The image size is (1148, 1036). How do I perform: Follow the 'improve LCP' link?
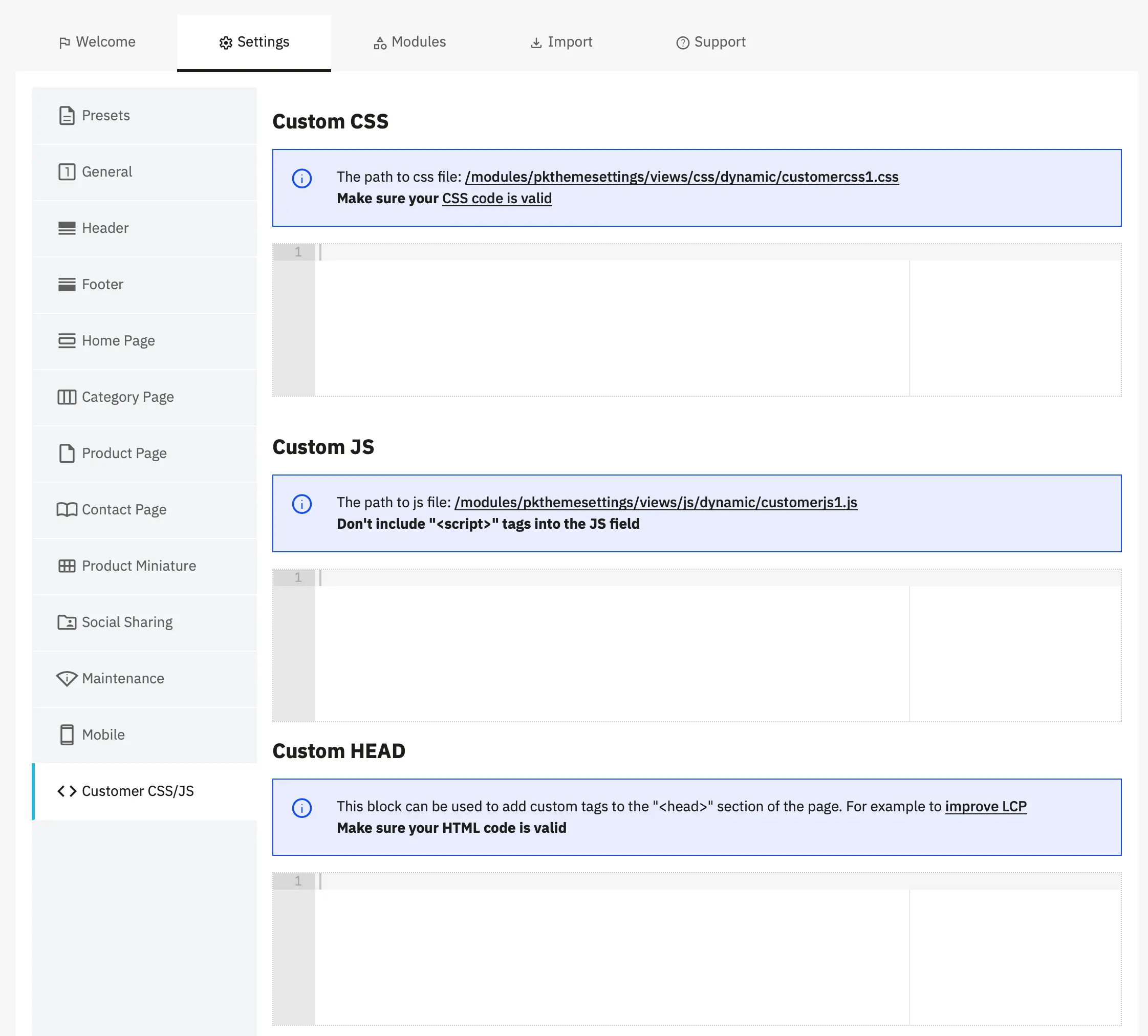986,807
